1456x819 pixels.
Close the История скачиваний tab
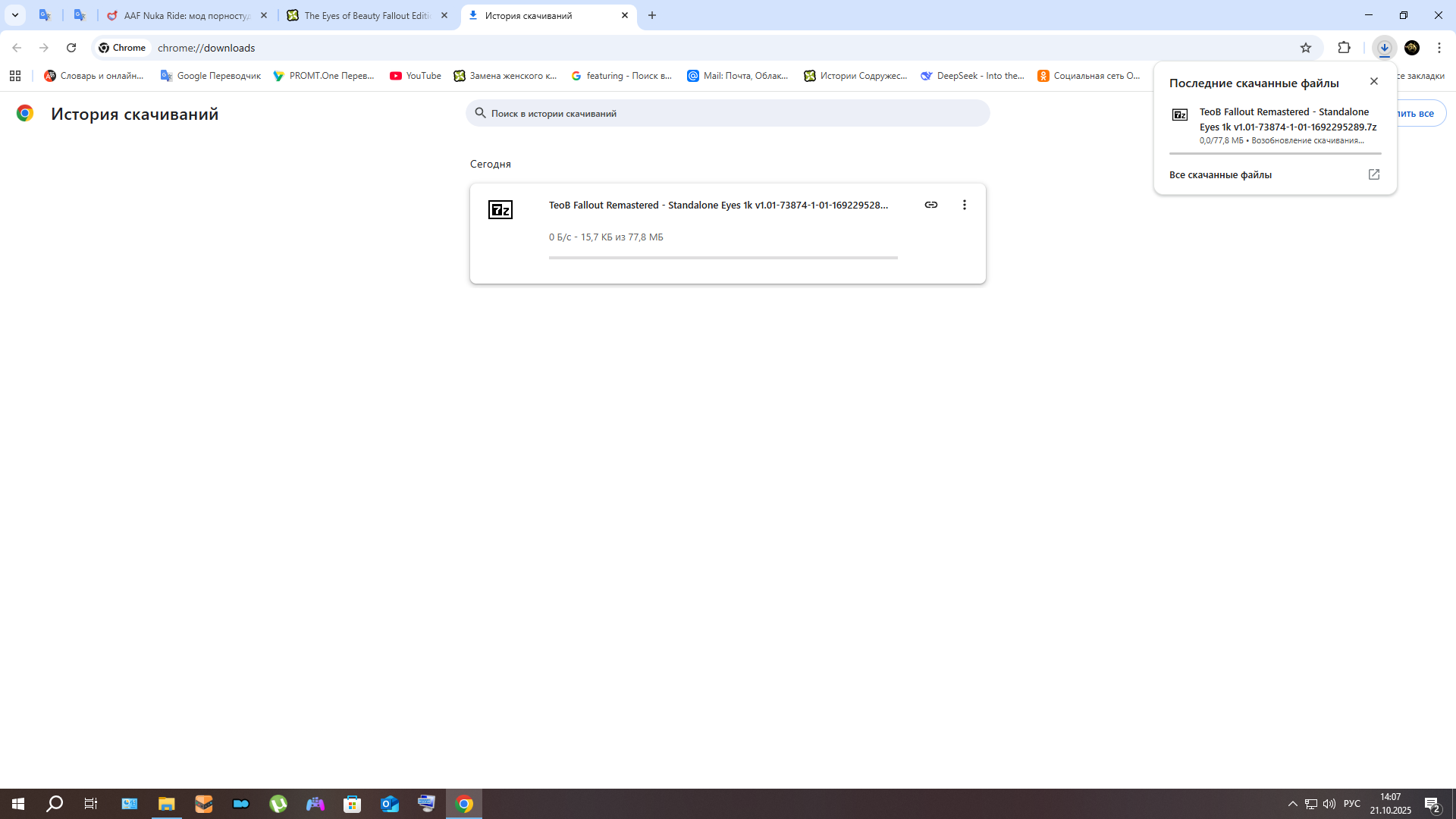pos(625,15)
